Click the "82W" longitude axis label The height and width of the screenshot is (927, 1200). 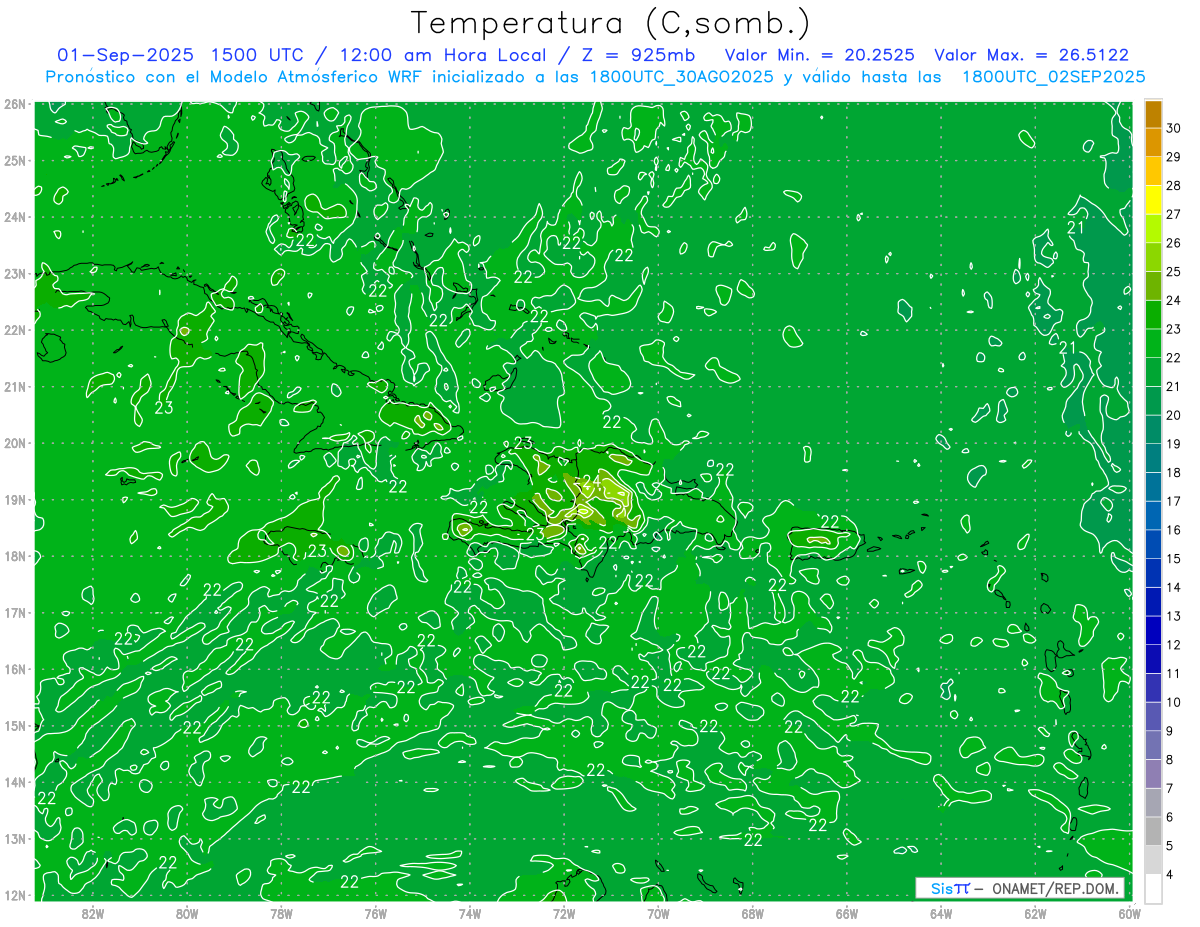tap(93, 913)
